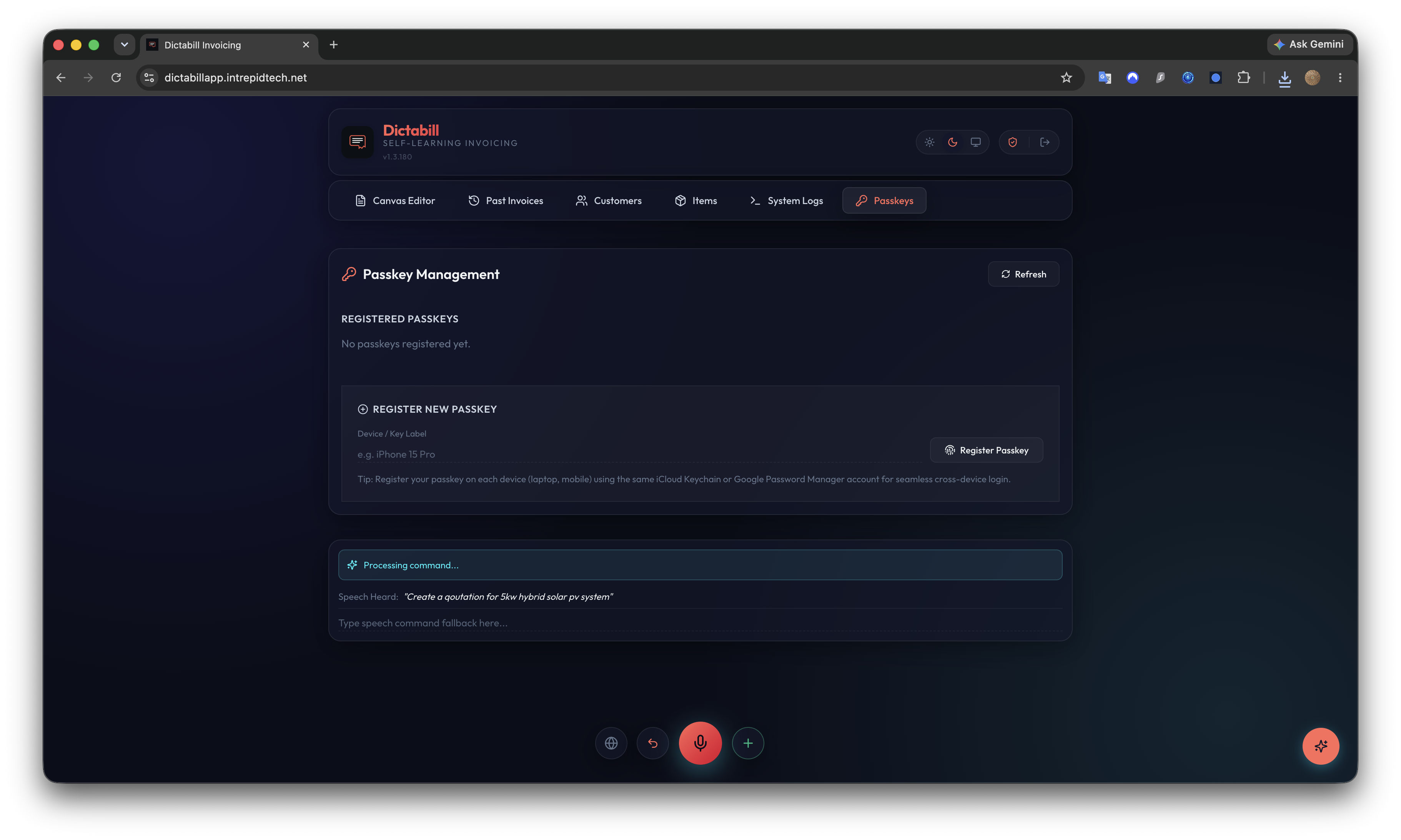Click the logout icon in header
This screenshot has width=1401, height=840.
pyautogui.click(x=1045, y=142)
